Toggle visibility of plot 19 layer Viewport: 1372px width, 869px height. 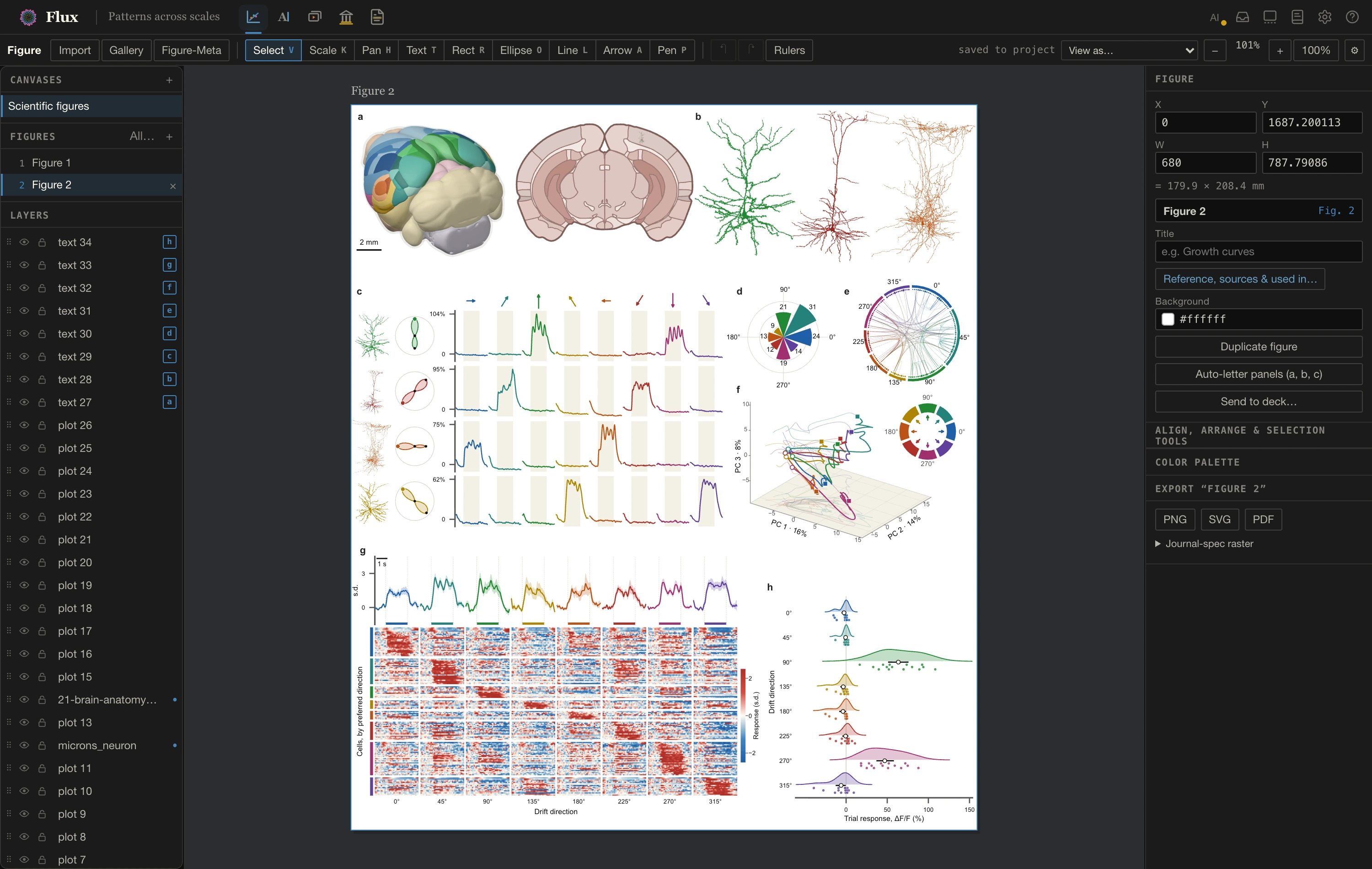pos(25,585)
